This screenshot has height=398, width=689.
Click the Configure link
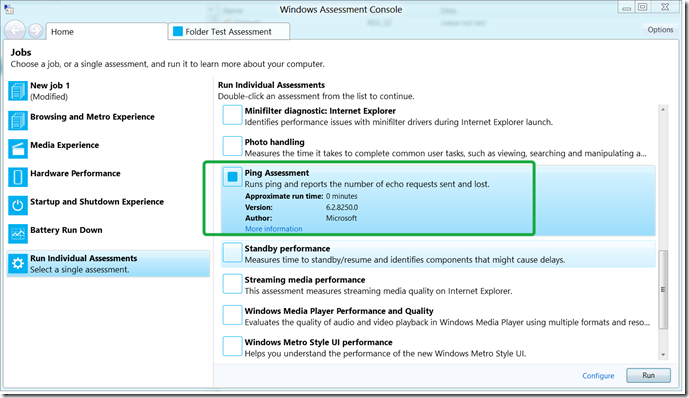pos(598,376)
